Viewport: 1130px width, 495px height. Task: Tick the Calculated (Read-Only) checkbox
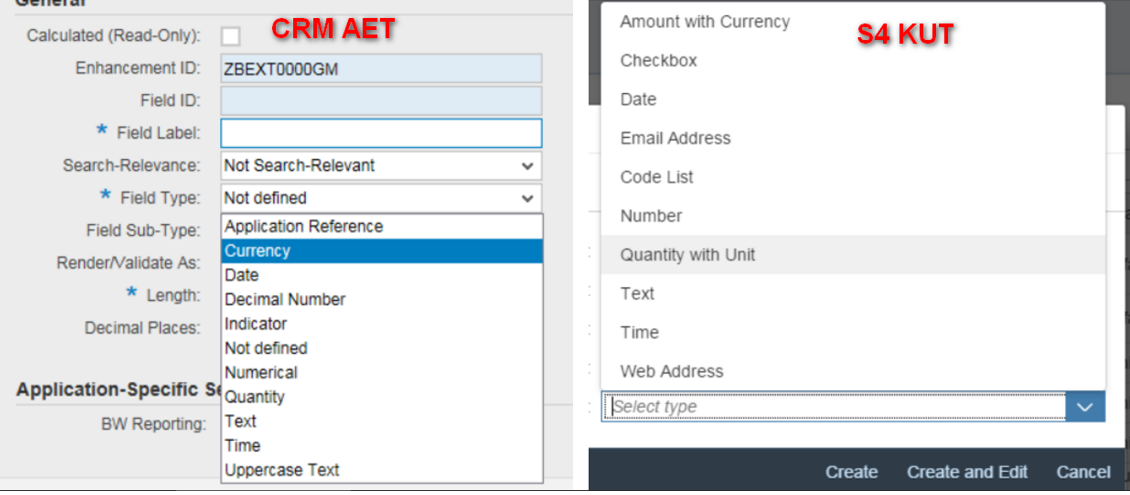click(x=231, y=36)
